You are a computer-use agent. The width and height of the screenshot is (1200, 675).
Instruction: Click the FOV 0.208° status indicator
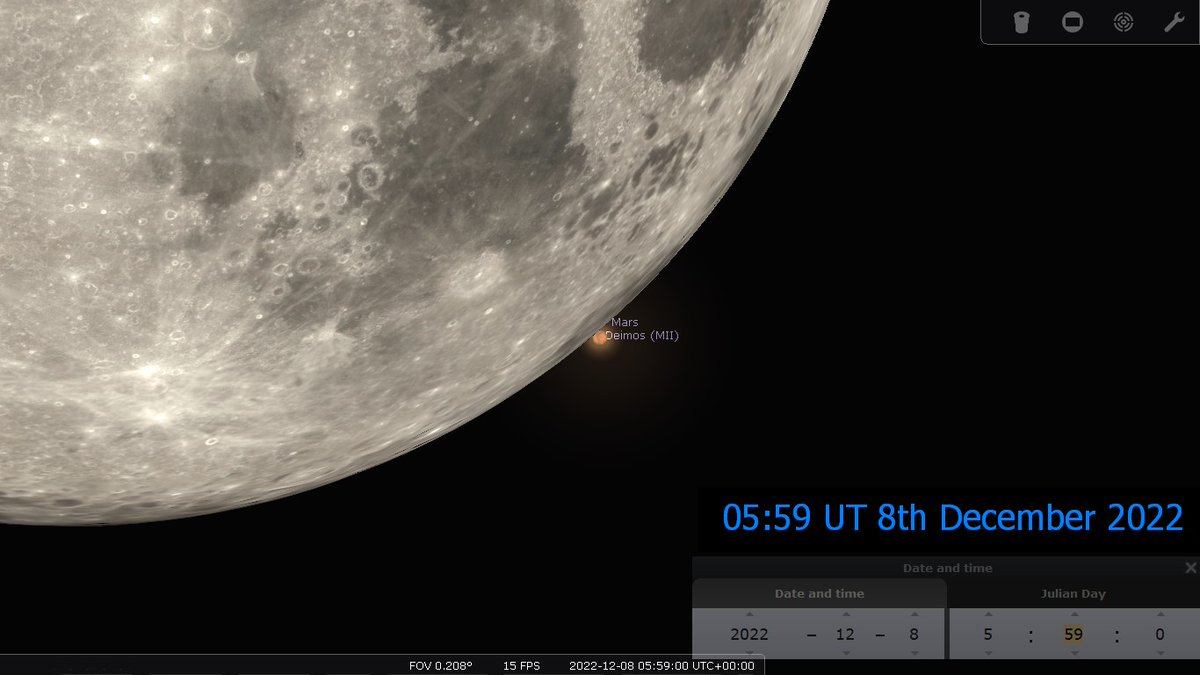(439, 664)
